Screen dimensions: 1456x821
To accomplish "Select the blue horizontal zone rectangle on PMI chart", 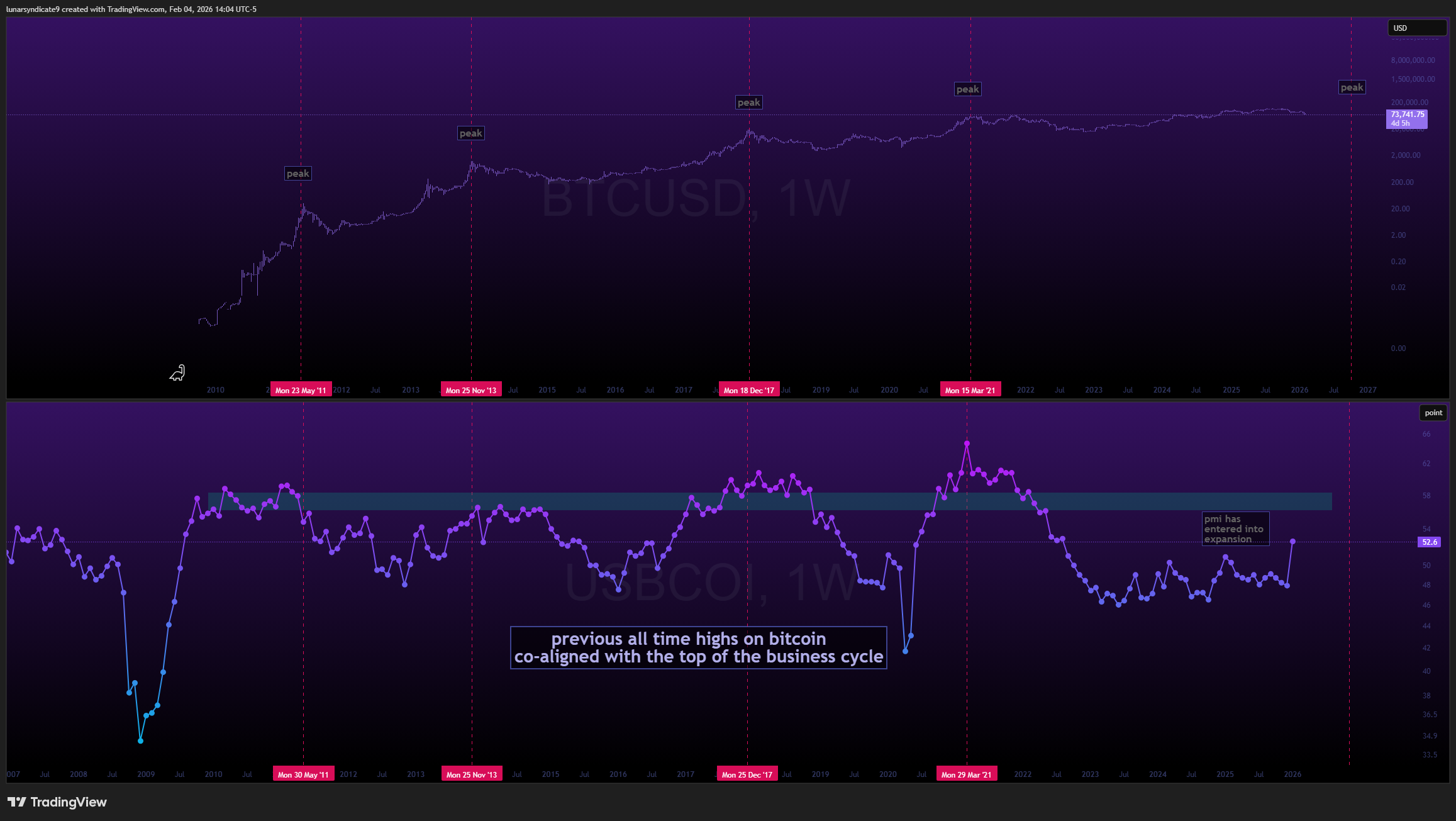I will point(770,501).
